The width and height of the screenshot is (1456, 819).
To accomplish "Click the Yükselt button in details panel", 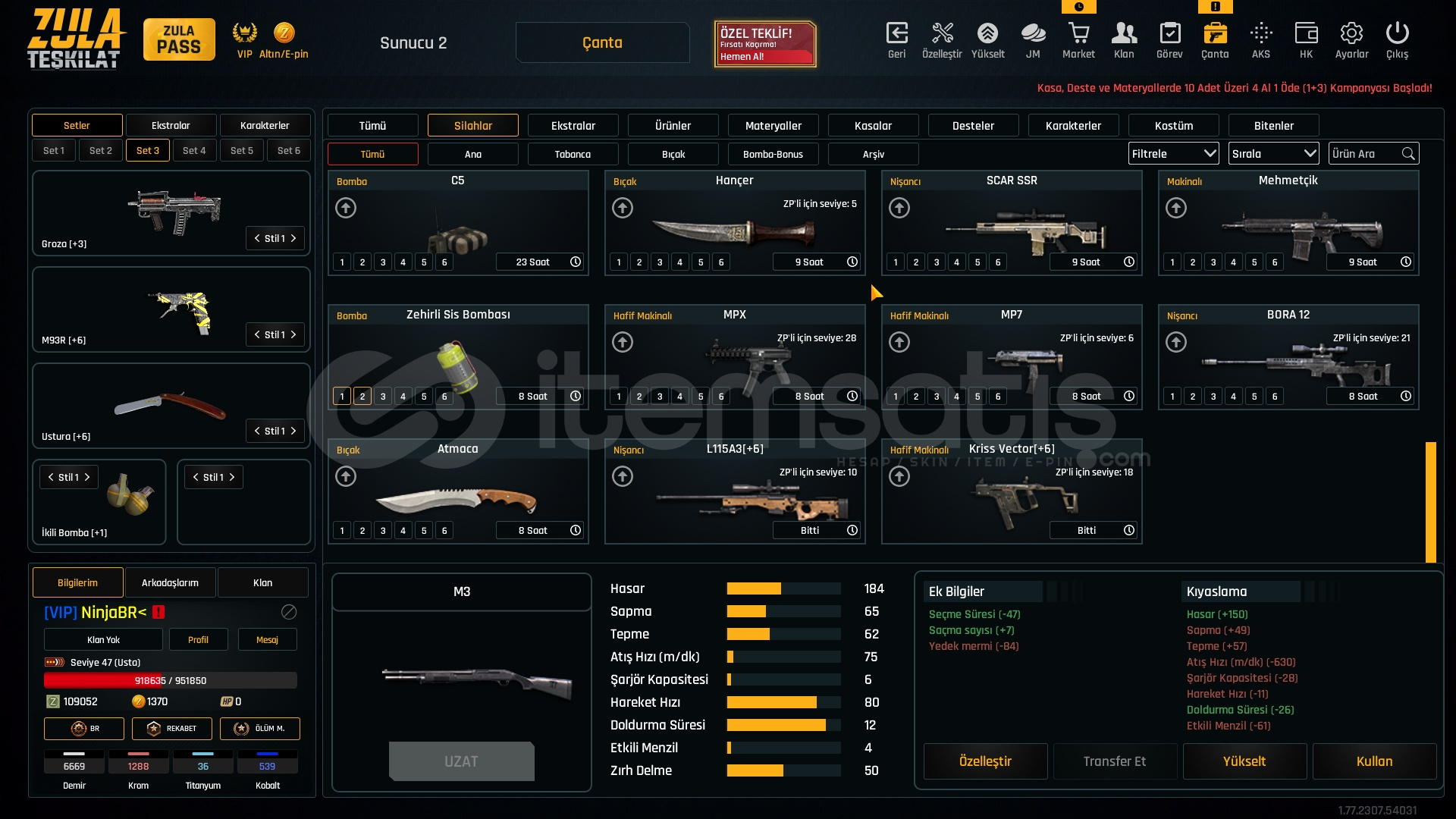I will (1244, 761).
